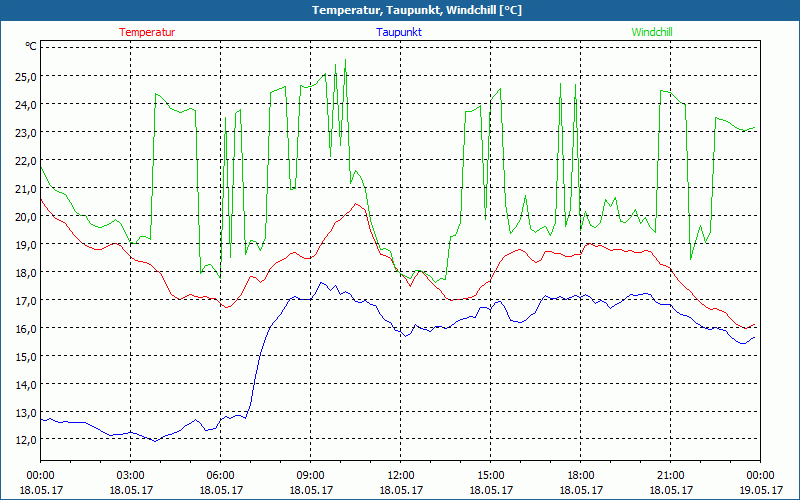The height and width of the screenshot is (500, 800).
Task: Click the 18,0 y-axis value
Action: (25, 272)
